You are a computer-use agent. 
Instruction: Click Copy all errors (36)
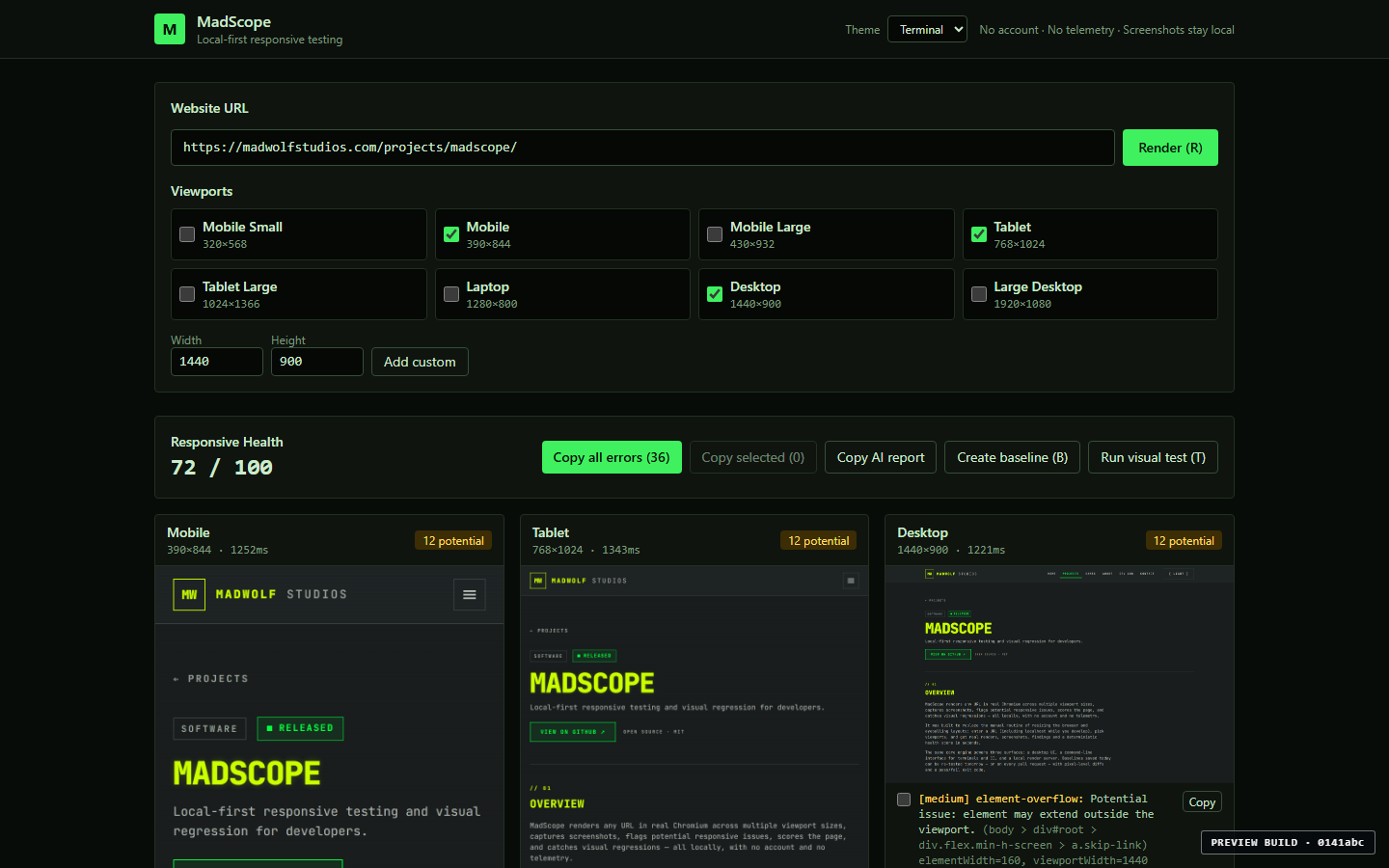pyautogui.click(x=612, y=457)
